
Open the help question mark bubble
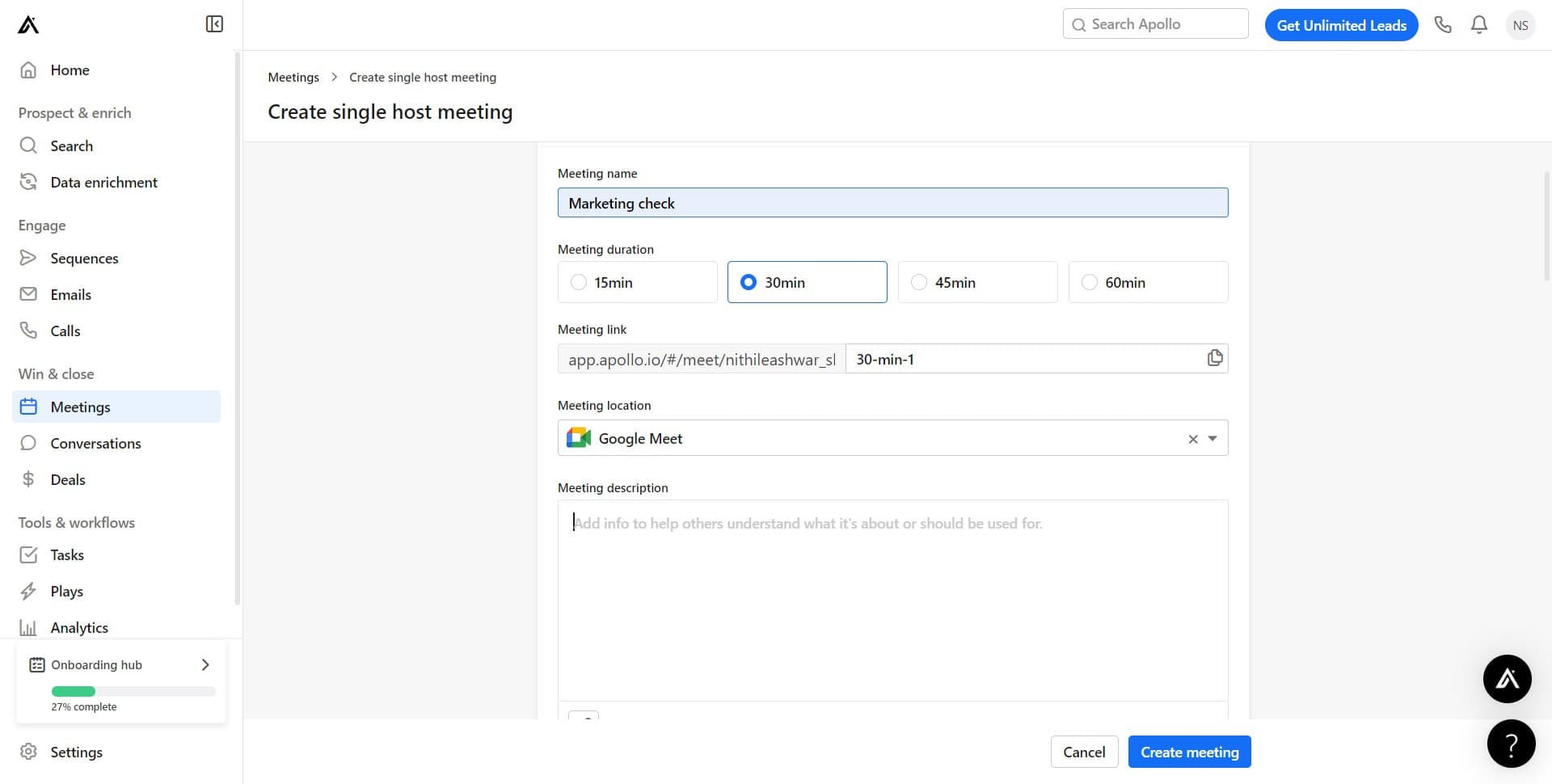(1511, 744)
